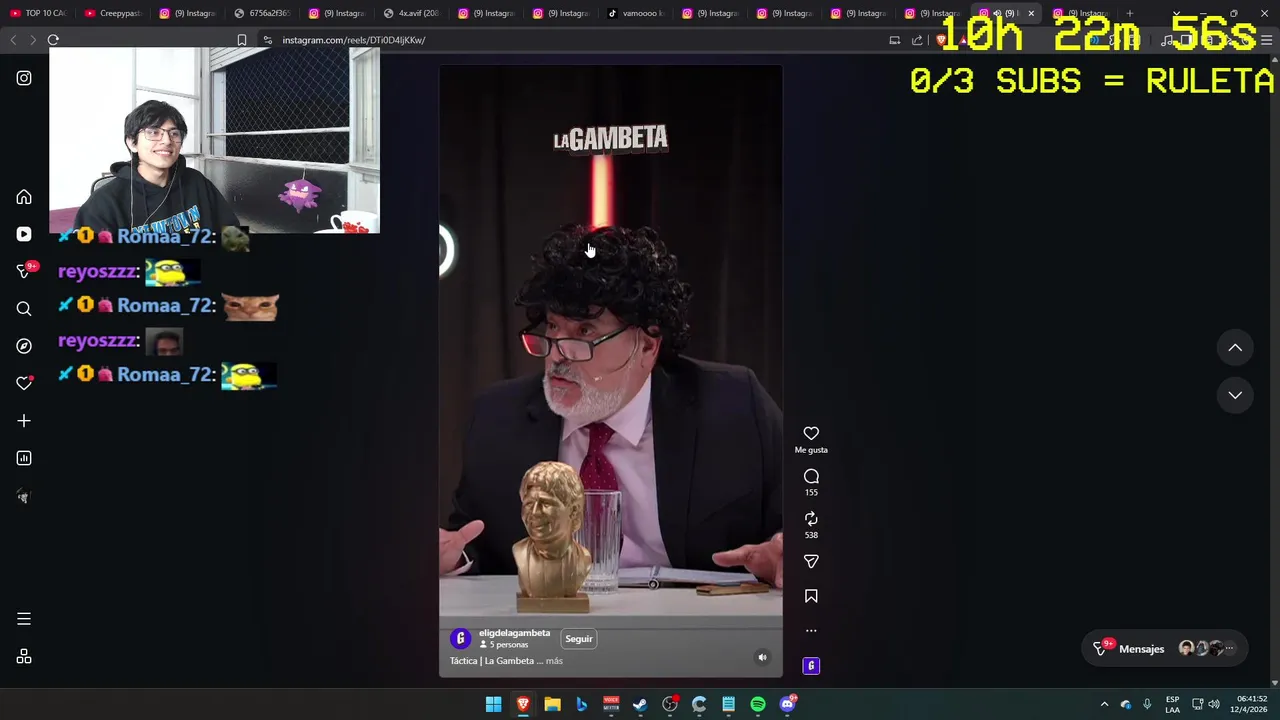The width and height of the screenshot is (1280, 720).
Task: Open a new browser tab
Action: click(1129, 13)
